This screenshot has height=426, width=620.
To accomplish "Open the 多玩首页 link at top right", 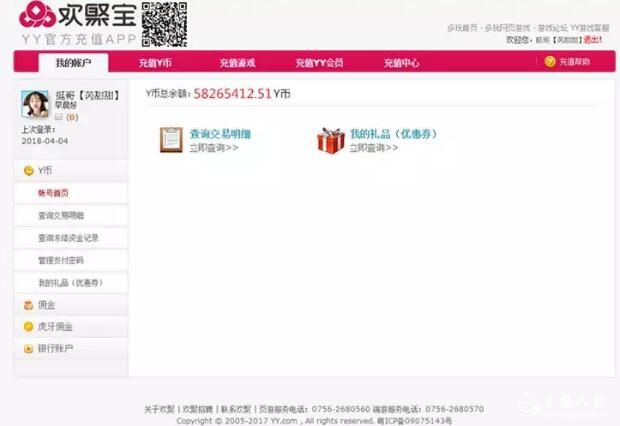I will [462, 28].
